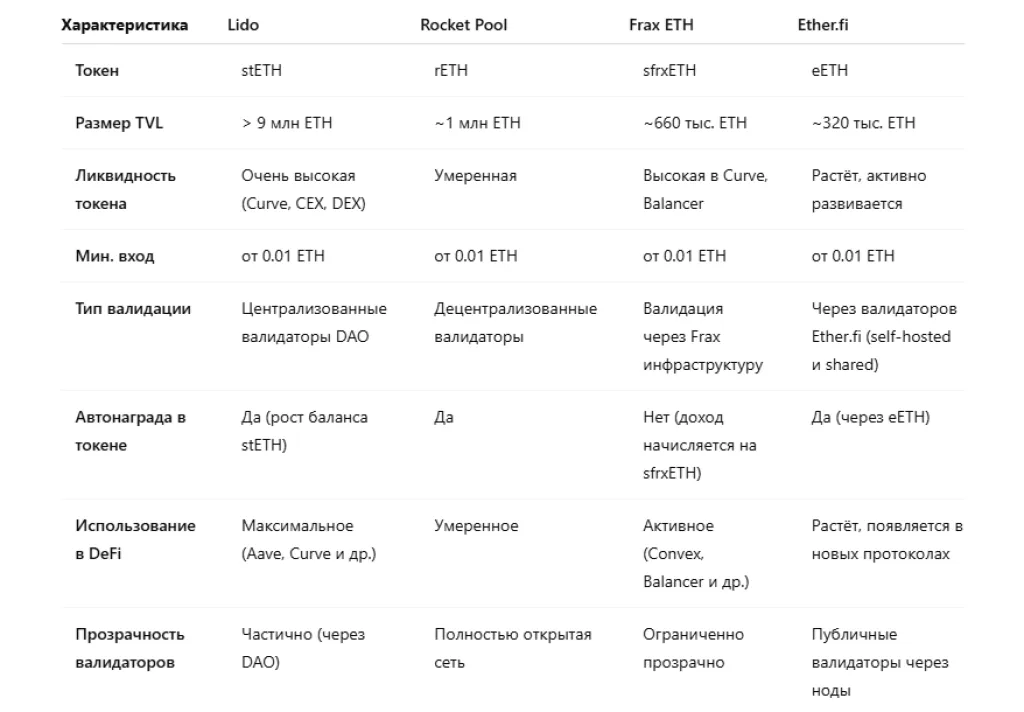Click the "Ликвидность токена" row label
Screen dimensions: 1024x712
pyautogui.click(x=125, y=189)
